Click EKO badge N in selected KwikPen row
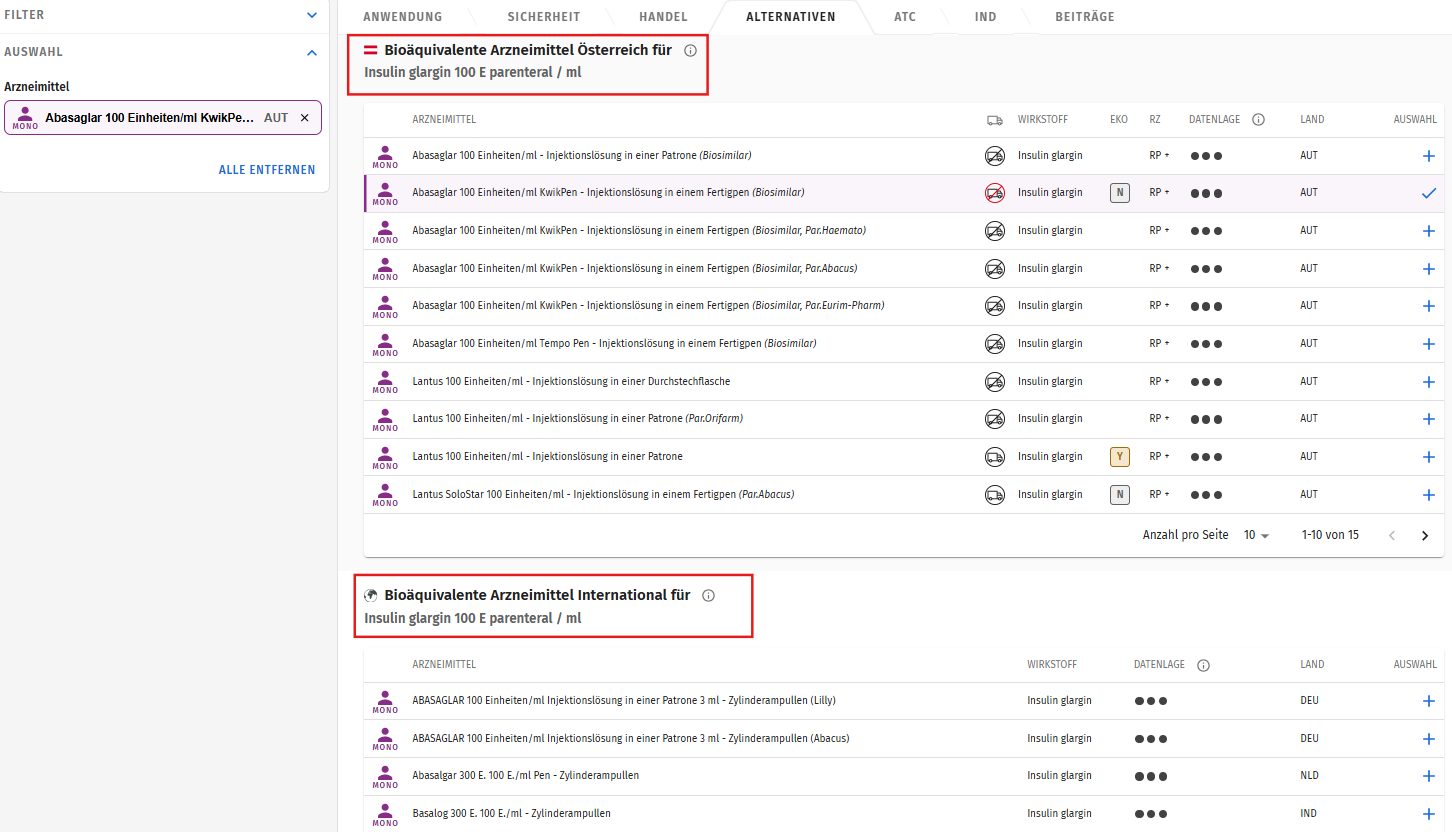This screenshot has width=1452, height=832. 1120,193
